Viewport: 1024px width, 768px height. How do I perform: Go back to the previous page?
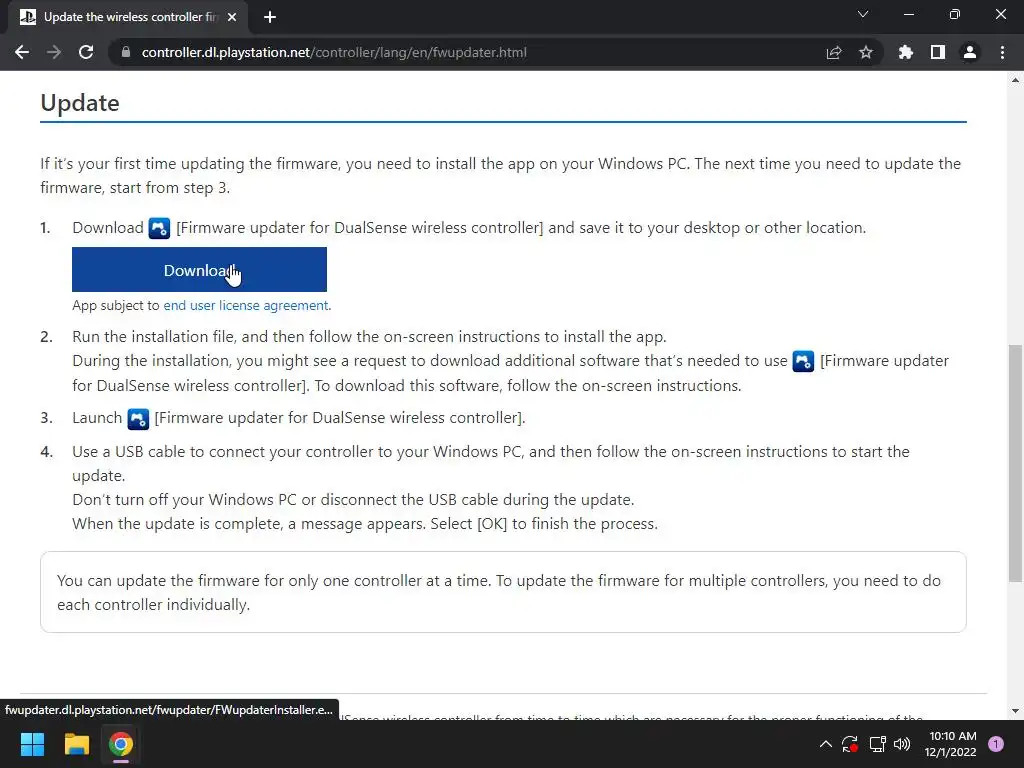pyautogui.click(x=22, y=52)
